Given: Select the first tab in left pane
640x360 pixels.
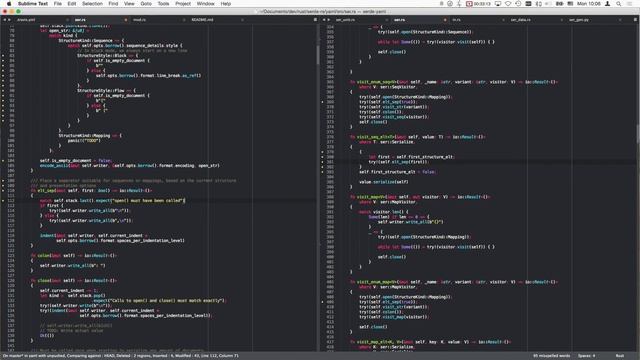Looking at the screenshot, I should [x=26, y=20].
